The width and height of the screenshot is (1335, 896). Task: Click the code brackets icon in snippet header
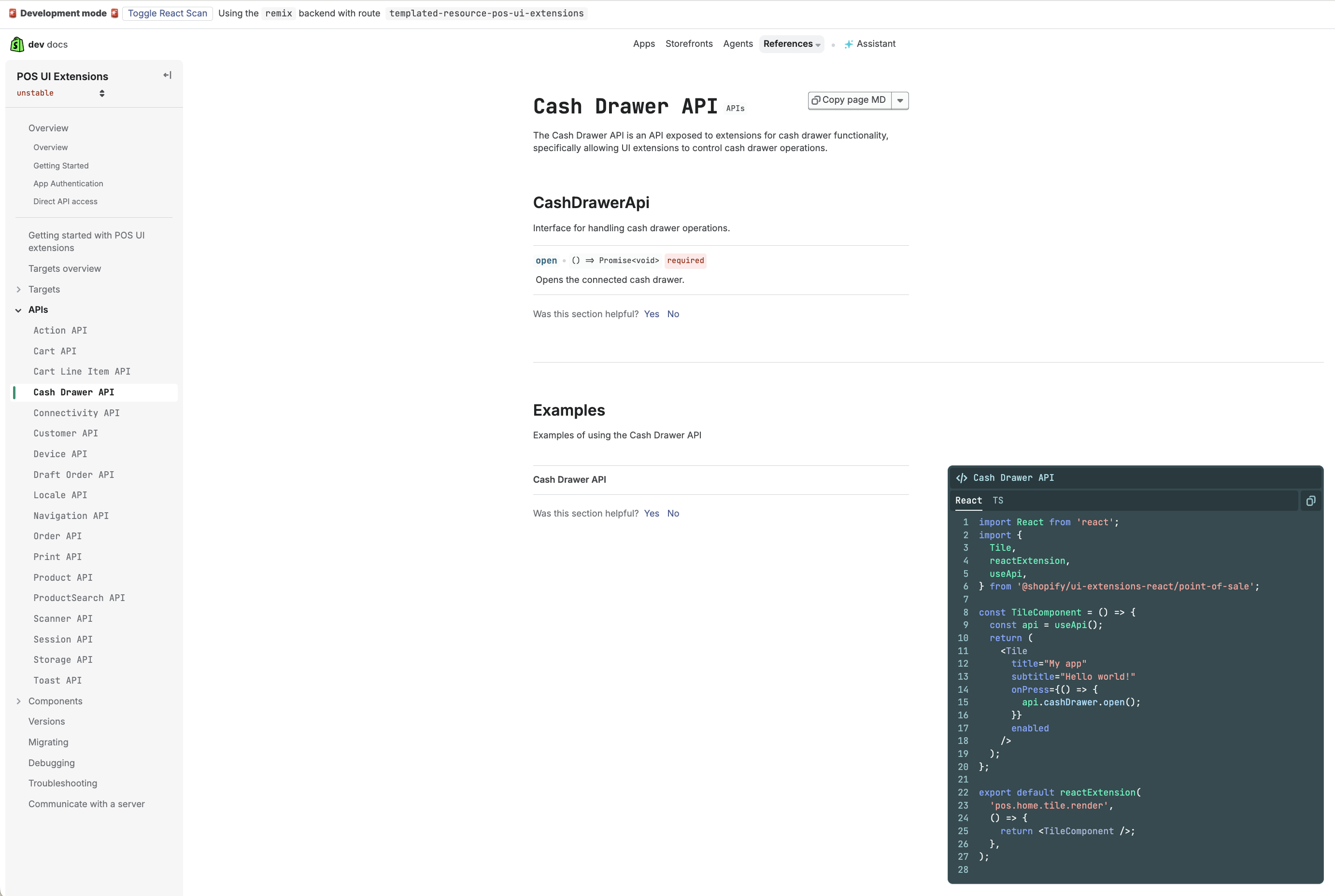962,478
